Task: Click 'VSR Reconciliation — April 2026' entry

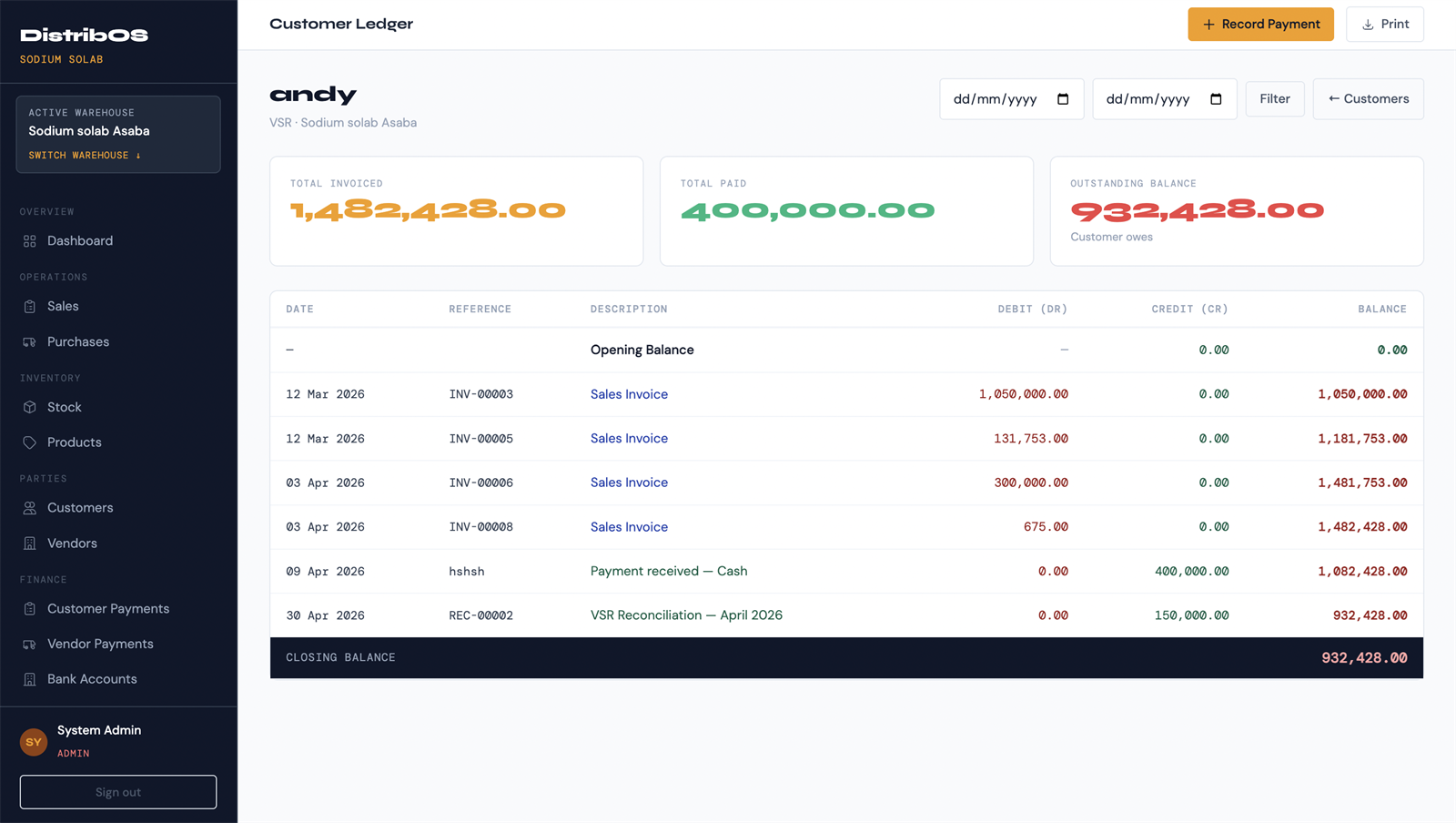Action: [686, 615]
